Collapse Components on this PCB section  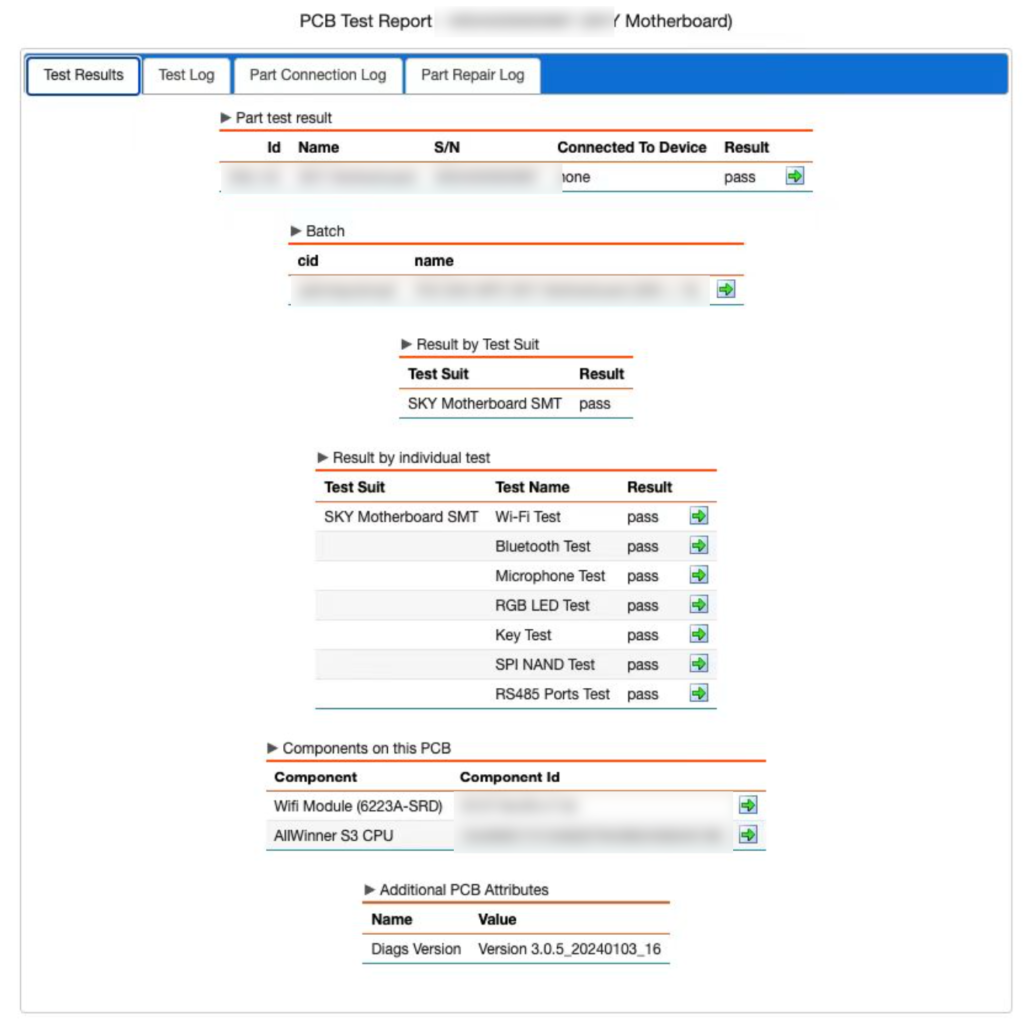pos(272,748)
